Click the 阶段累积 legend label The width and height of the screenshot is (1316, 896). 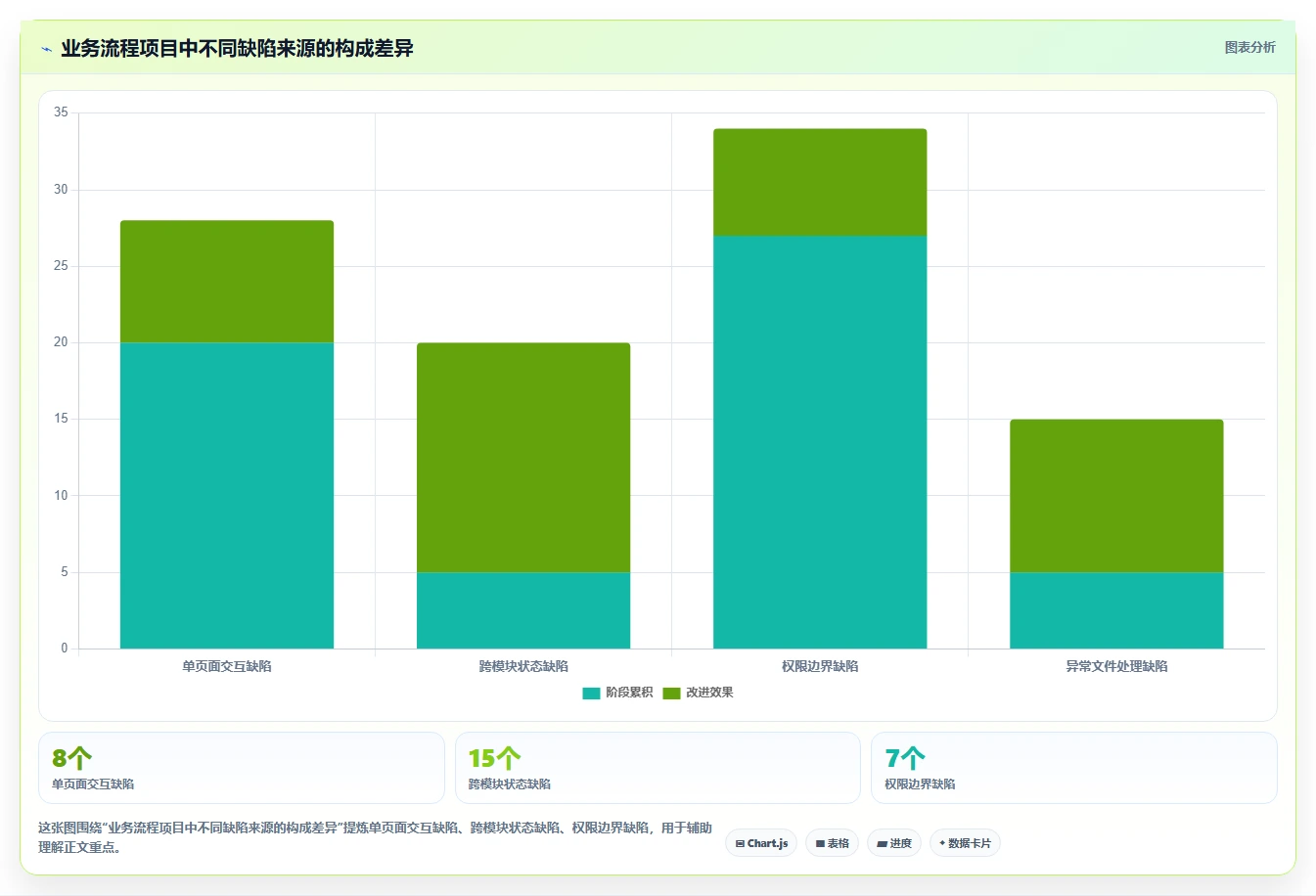pyautogui.click(x=629, y=693)
